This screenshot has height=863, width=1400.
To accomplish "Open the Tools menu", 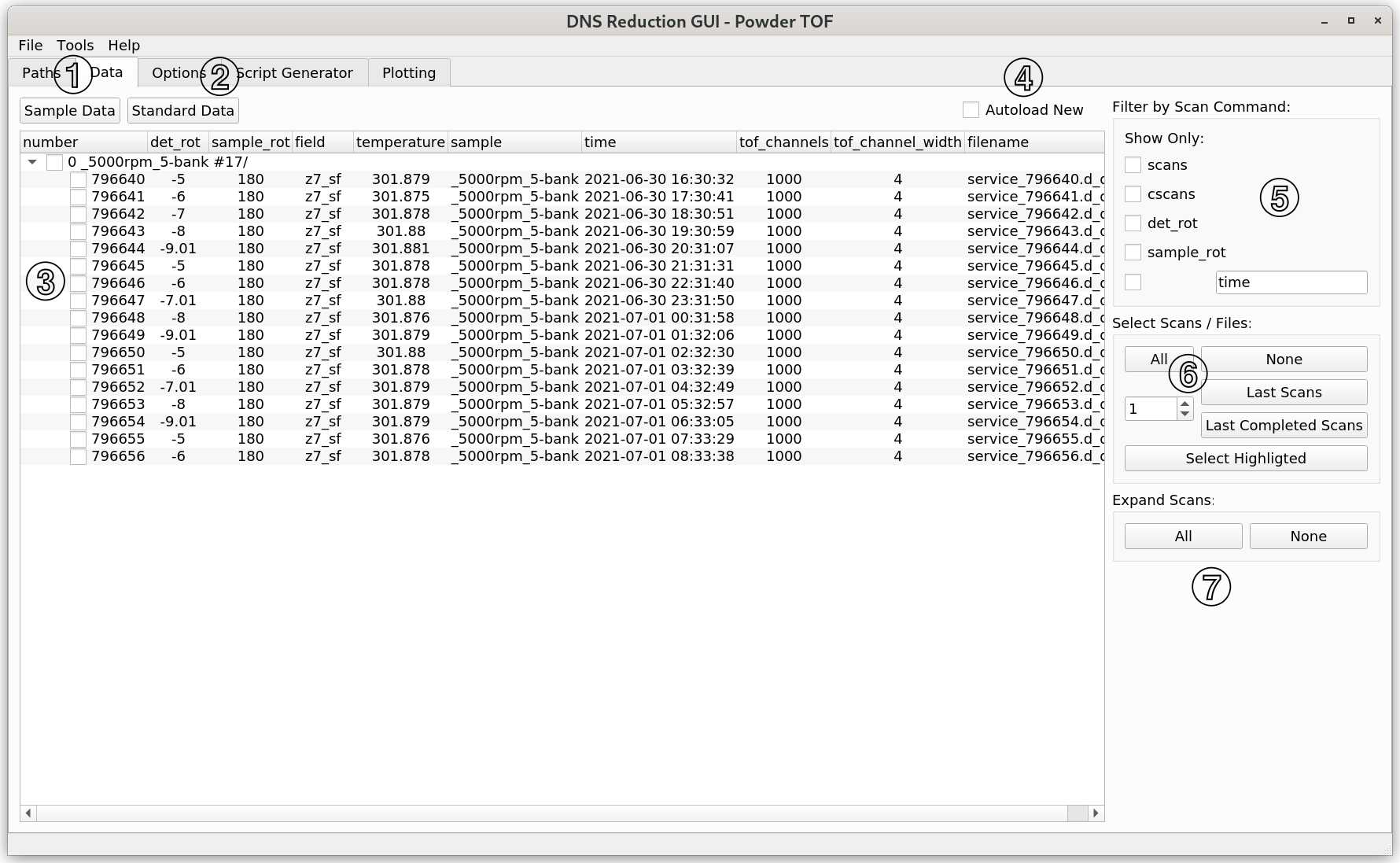I will click(75, 46).
